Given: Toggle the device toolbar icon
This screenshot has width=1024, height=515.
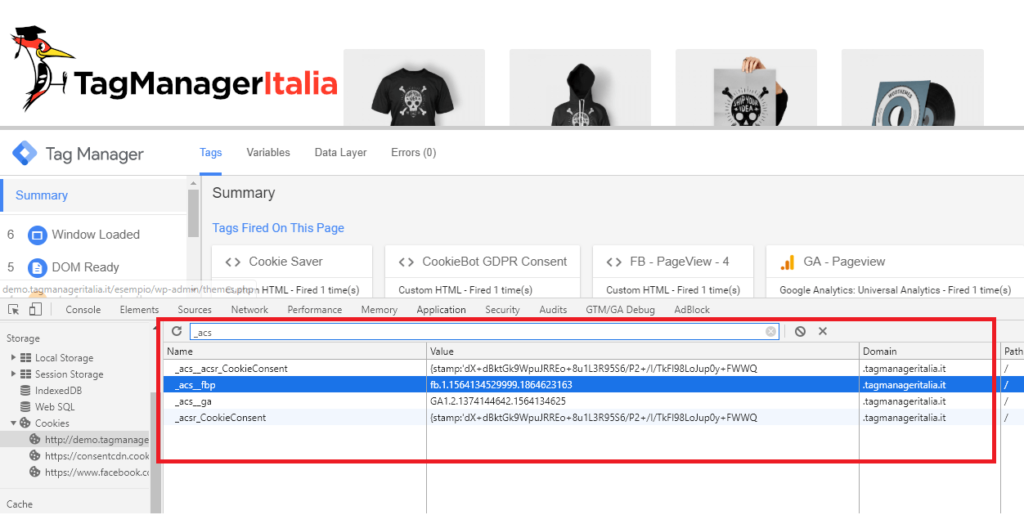Looking at the screenshot, I should 35,309.
